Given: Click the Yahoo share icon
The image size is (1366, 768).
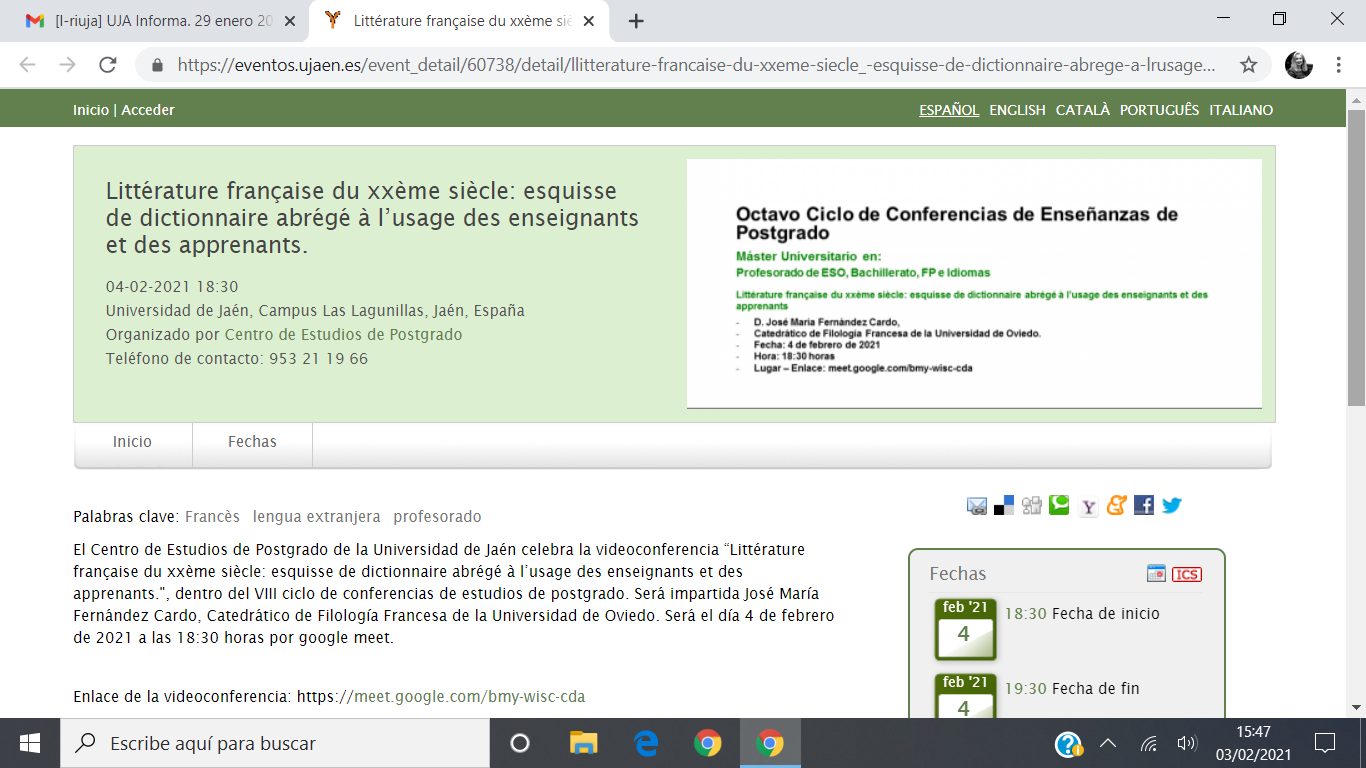Looking at the screenshot, I should point(1089,506).
